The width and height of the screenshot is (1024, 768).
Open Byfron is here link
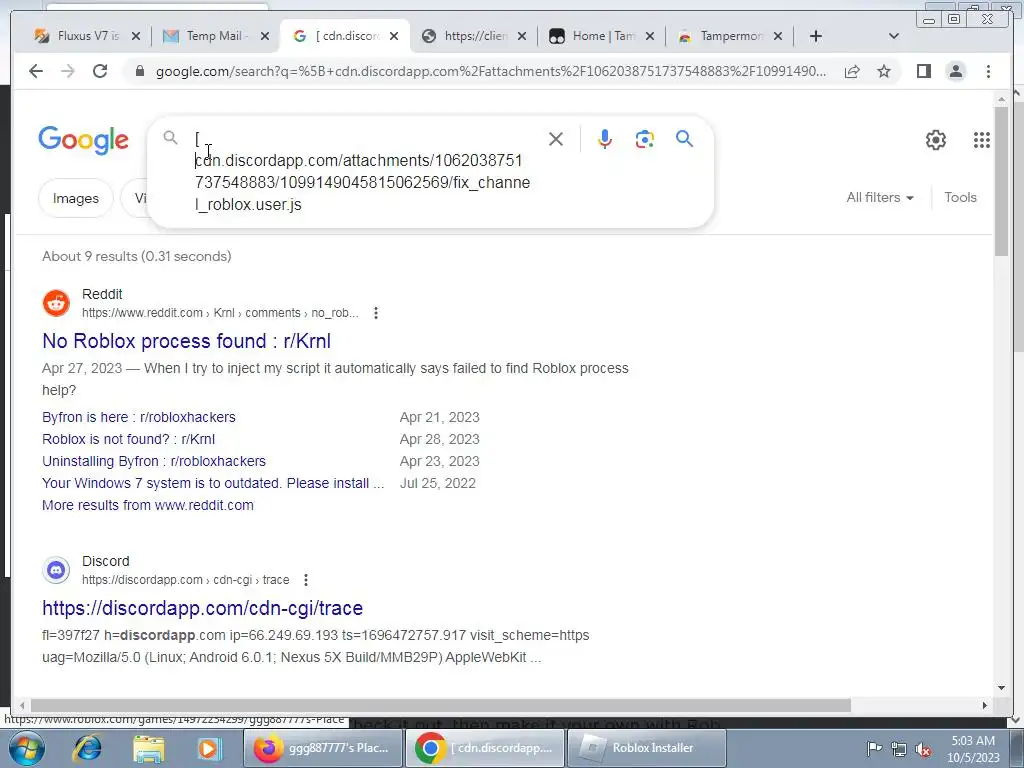tap(138, 417)
